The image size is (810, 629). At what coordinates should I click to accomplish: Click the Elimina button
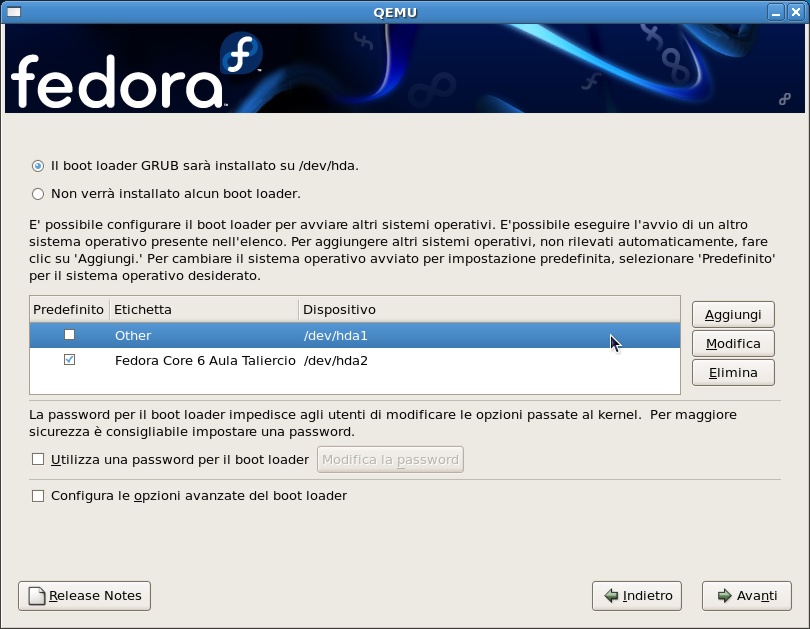tap(733, 372)
